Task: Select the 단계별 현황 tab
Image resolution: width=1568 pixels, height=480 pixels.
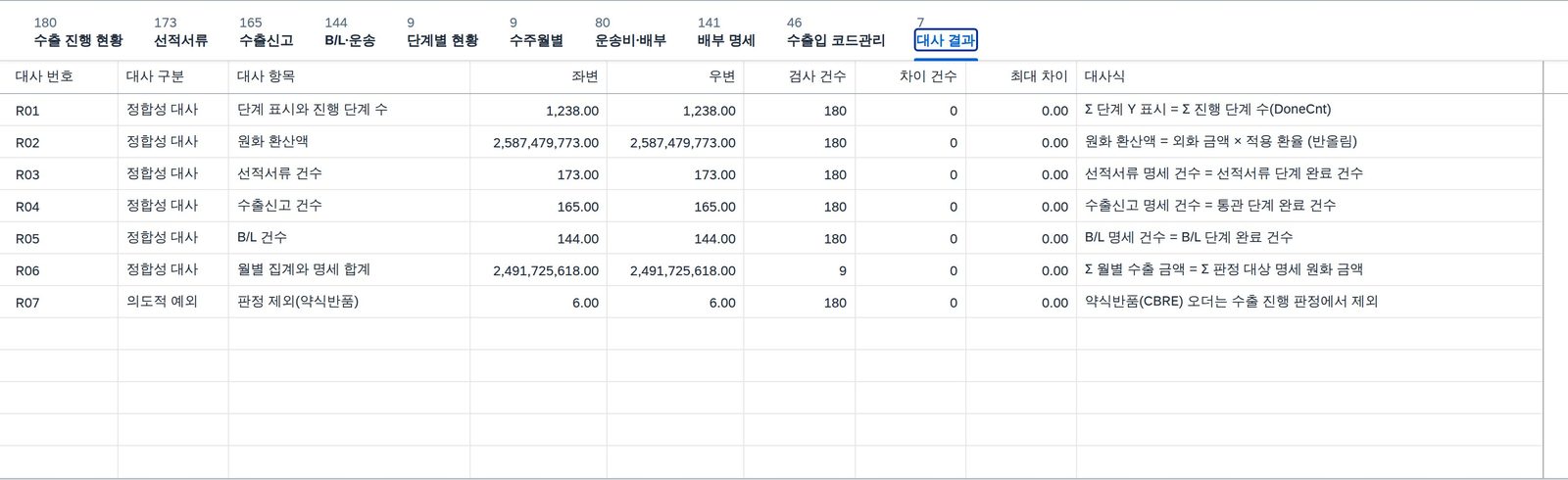Action: [x=442, y=32]
